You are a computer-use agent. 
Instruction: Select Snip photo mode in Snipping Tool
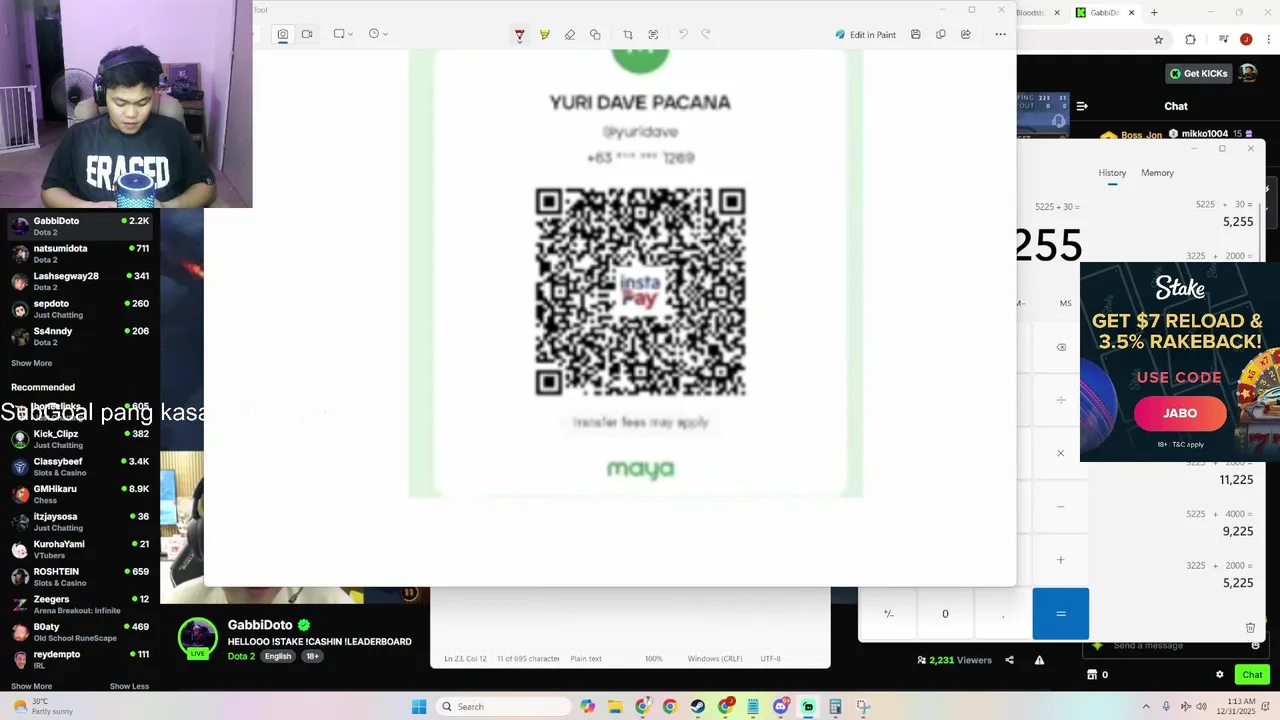[283, 34]
